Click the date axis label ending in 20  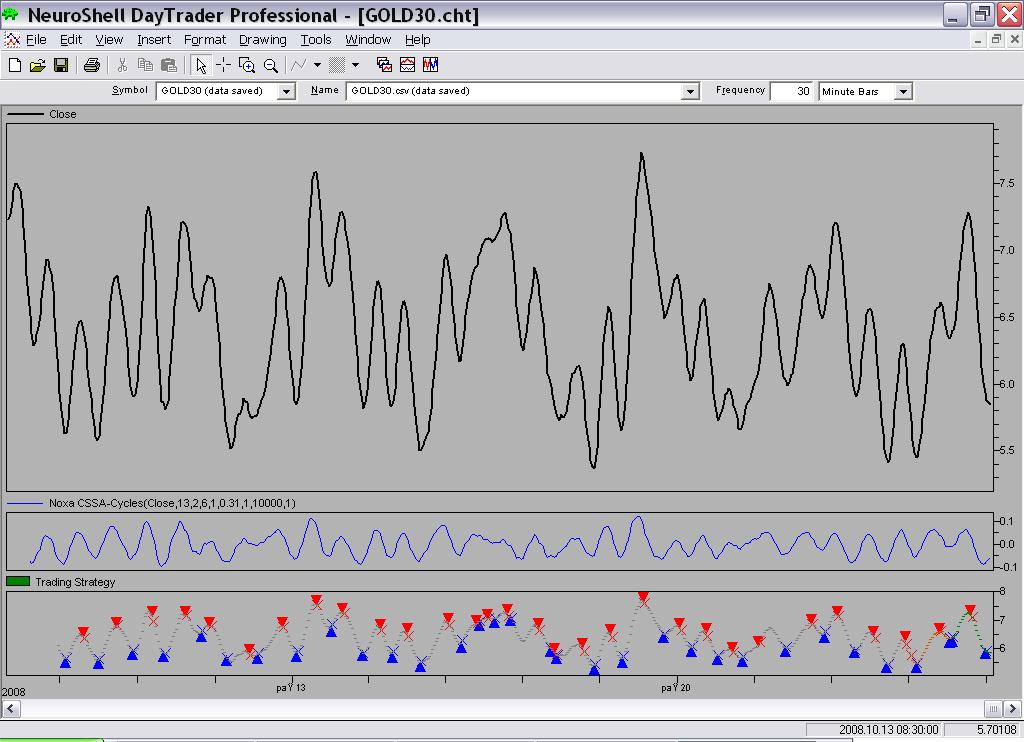coord(675,688)
